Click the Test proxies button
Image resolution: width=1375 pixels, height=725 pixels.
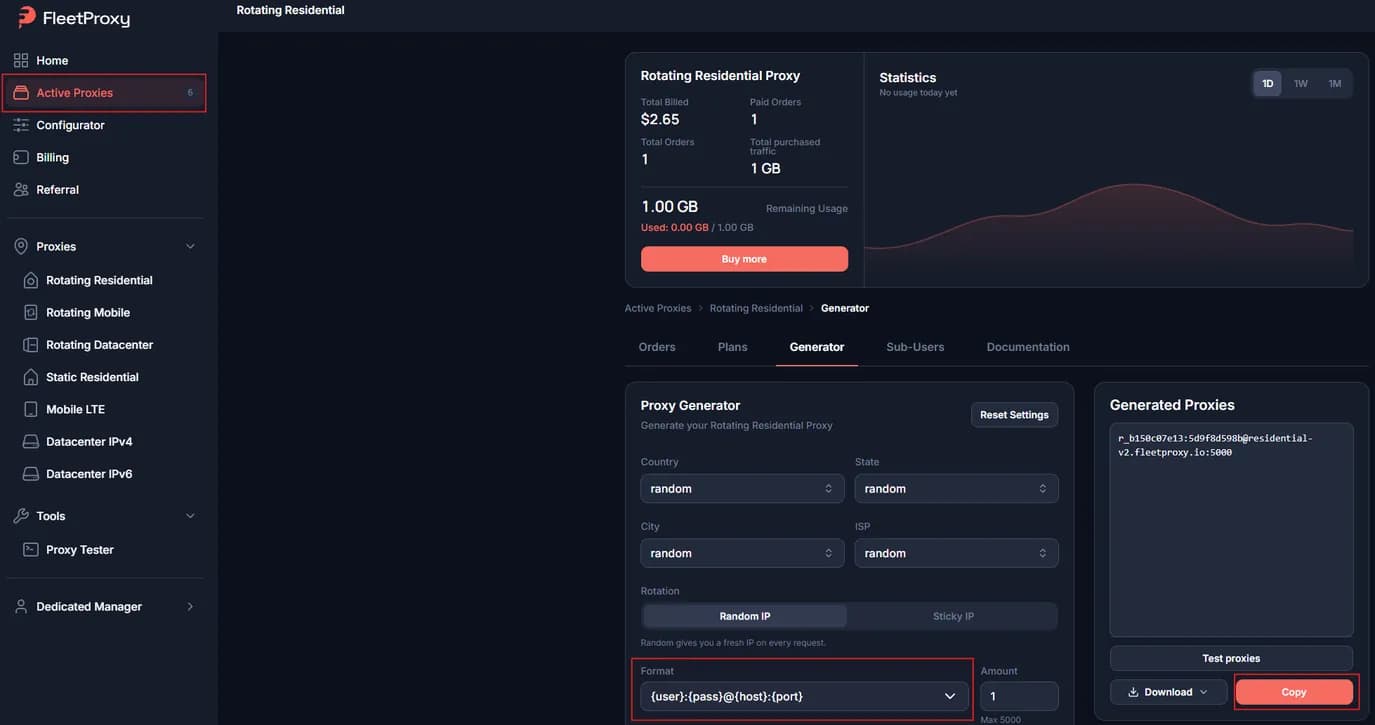click(1231, 658)
